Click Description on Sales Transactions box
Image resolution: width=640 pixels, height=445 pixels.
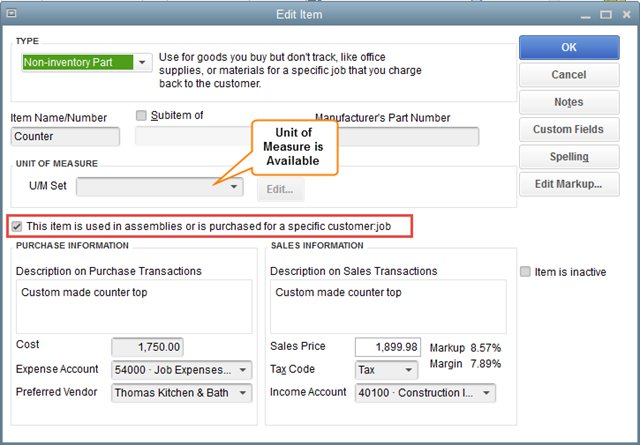click(387, 306)
